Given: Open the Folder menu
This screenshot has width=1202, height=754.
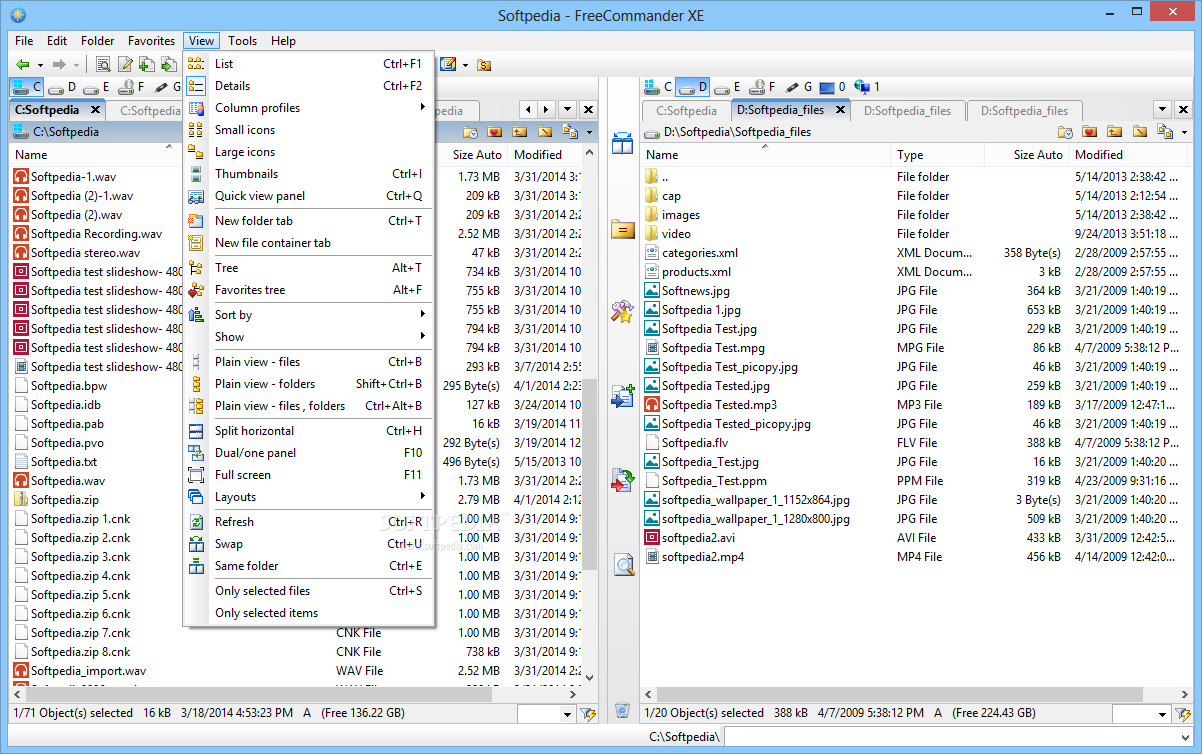Looking at the screenshot, I should tap(98, 41).
